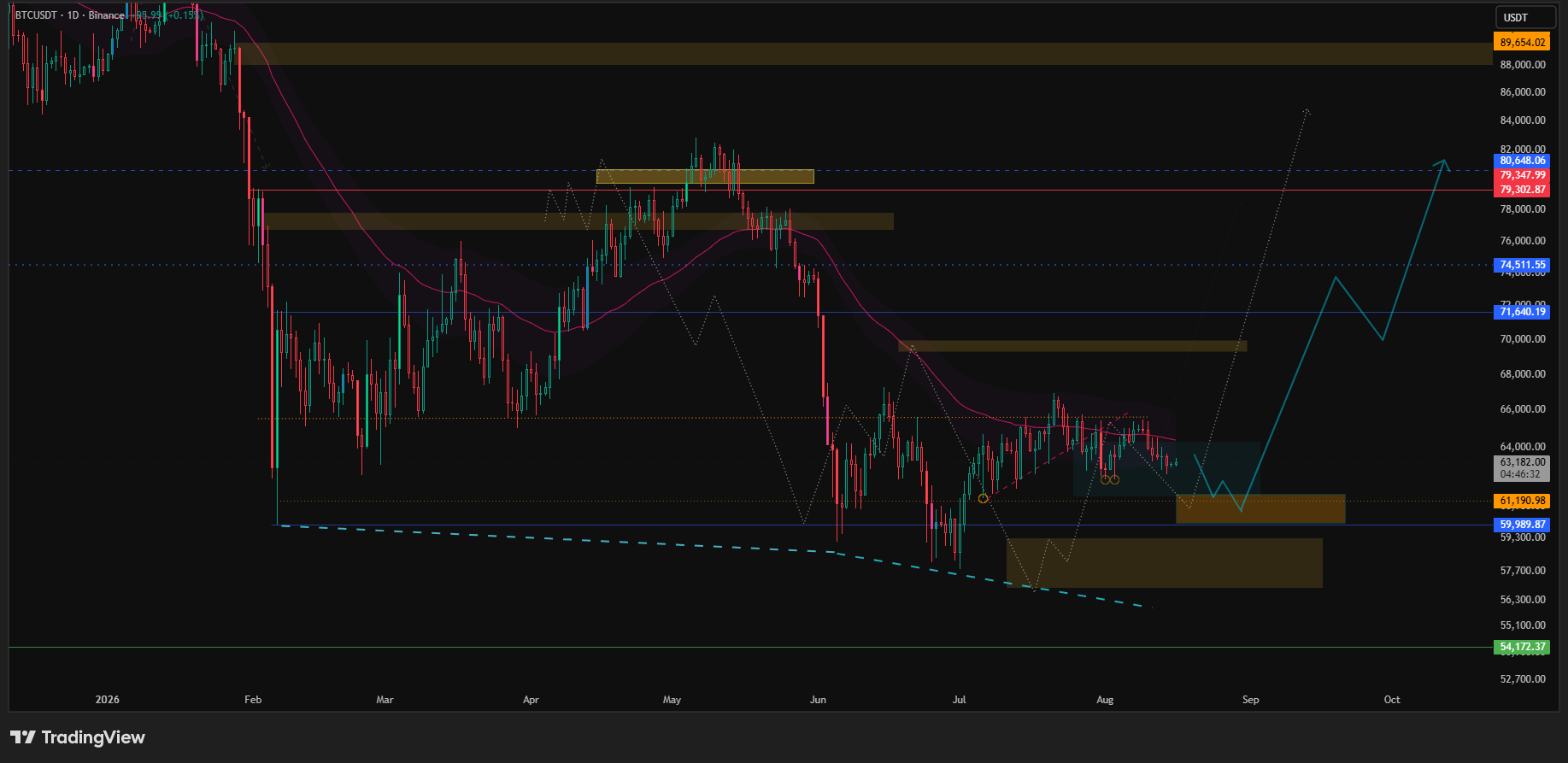Image resolution: width=1568 pixels, height=763 pixels.
Task: Select the orange 89,654.02 price label
Action: coord(1522,42)
